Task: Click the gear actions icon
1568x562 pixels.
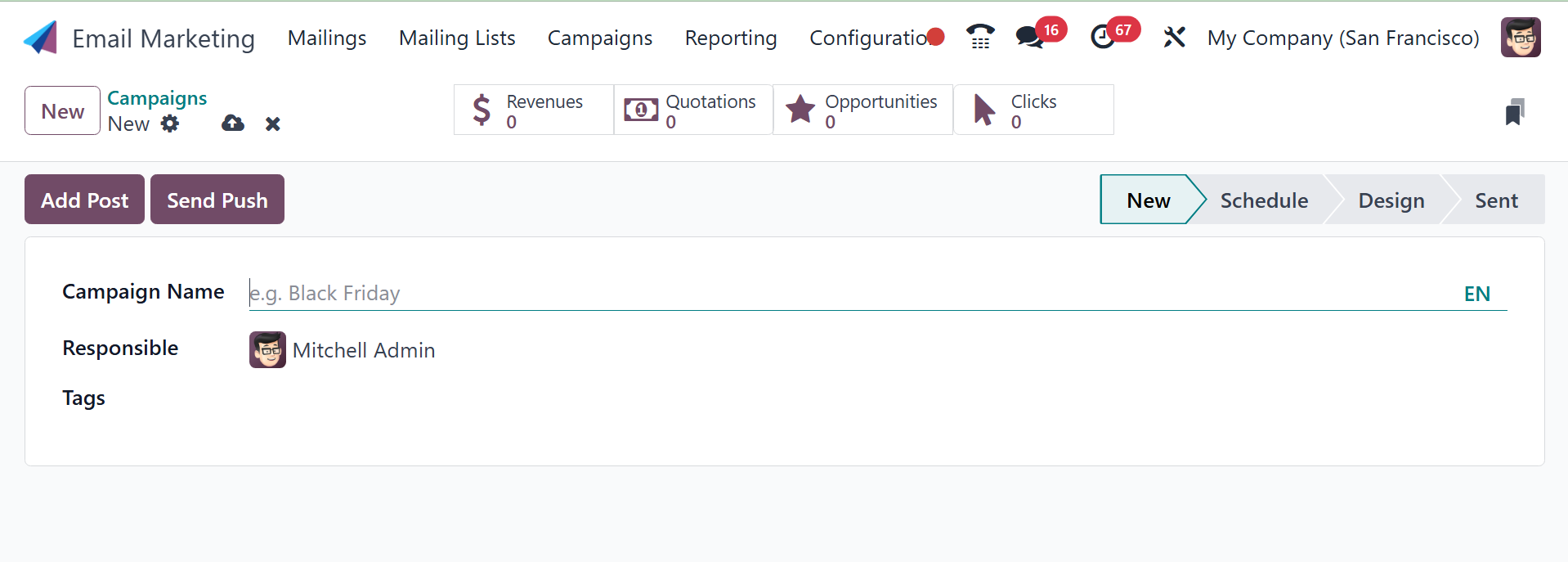Action: (170, 124)
